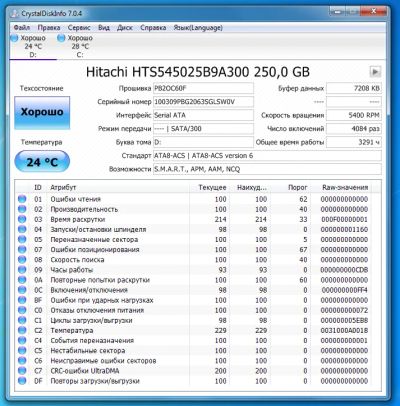Image resolution: width=400 pixels, height=406 pixels.
Task: Open the Диск menu
Action: [125, 28]
